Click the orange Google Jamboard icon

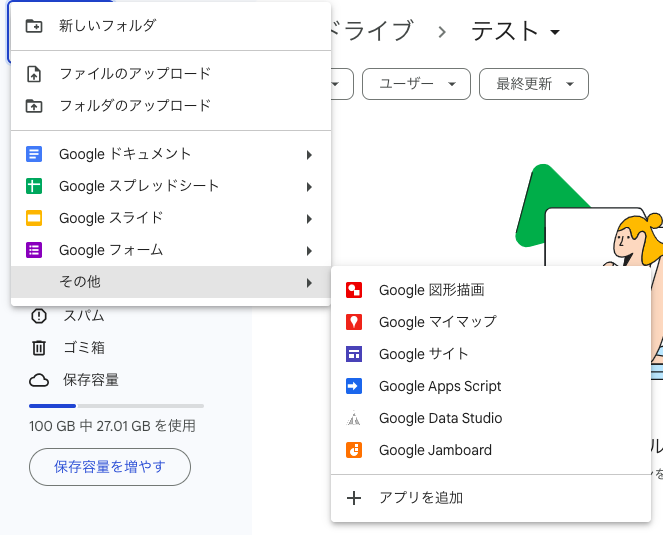(x=354, y=450)
